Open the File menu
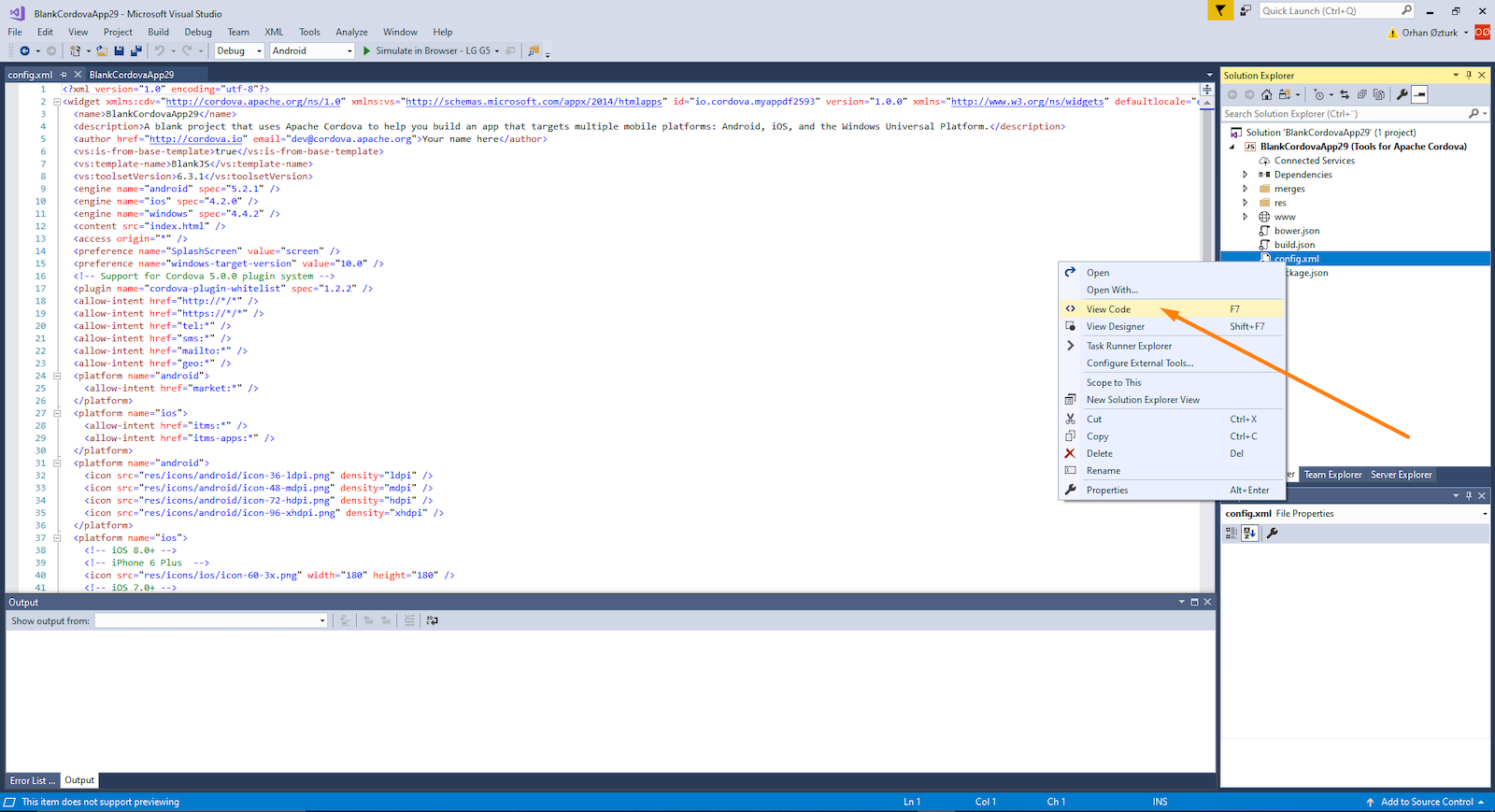Image resolution: width=1495 pixels, height=812 pixels. 15,32
